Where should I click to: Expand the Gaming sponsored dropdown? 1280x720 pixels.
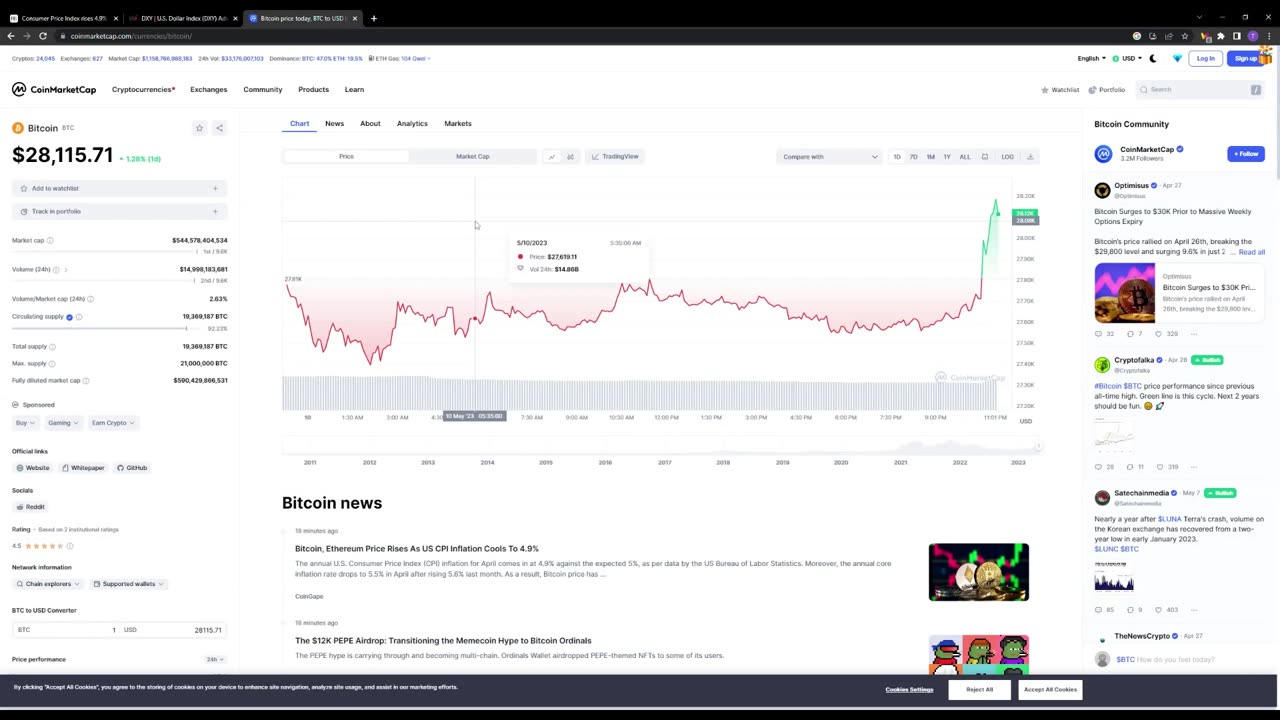pos(63,423)
